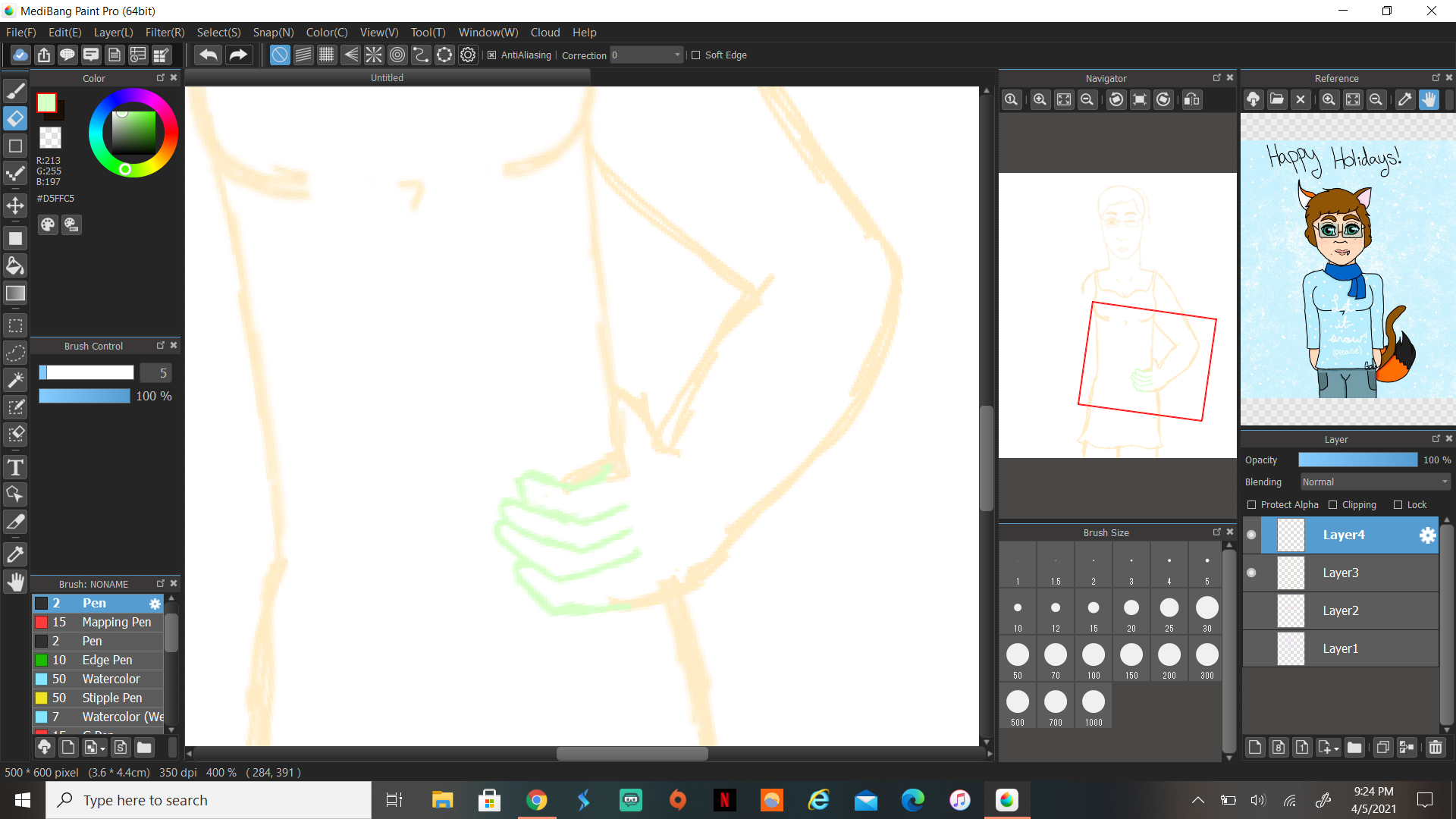
Task: Select the Brush tool in left toolbar
Action: coord(15,91)
